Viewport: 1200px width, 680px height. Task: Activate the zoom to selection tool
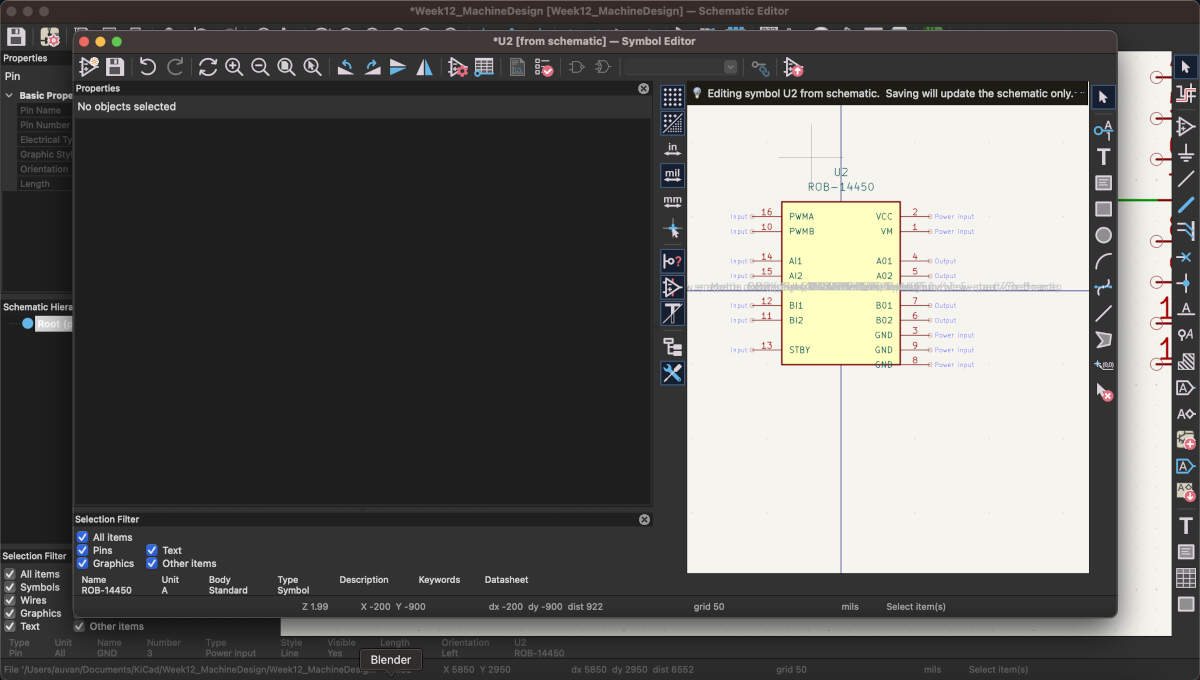312,67
